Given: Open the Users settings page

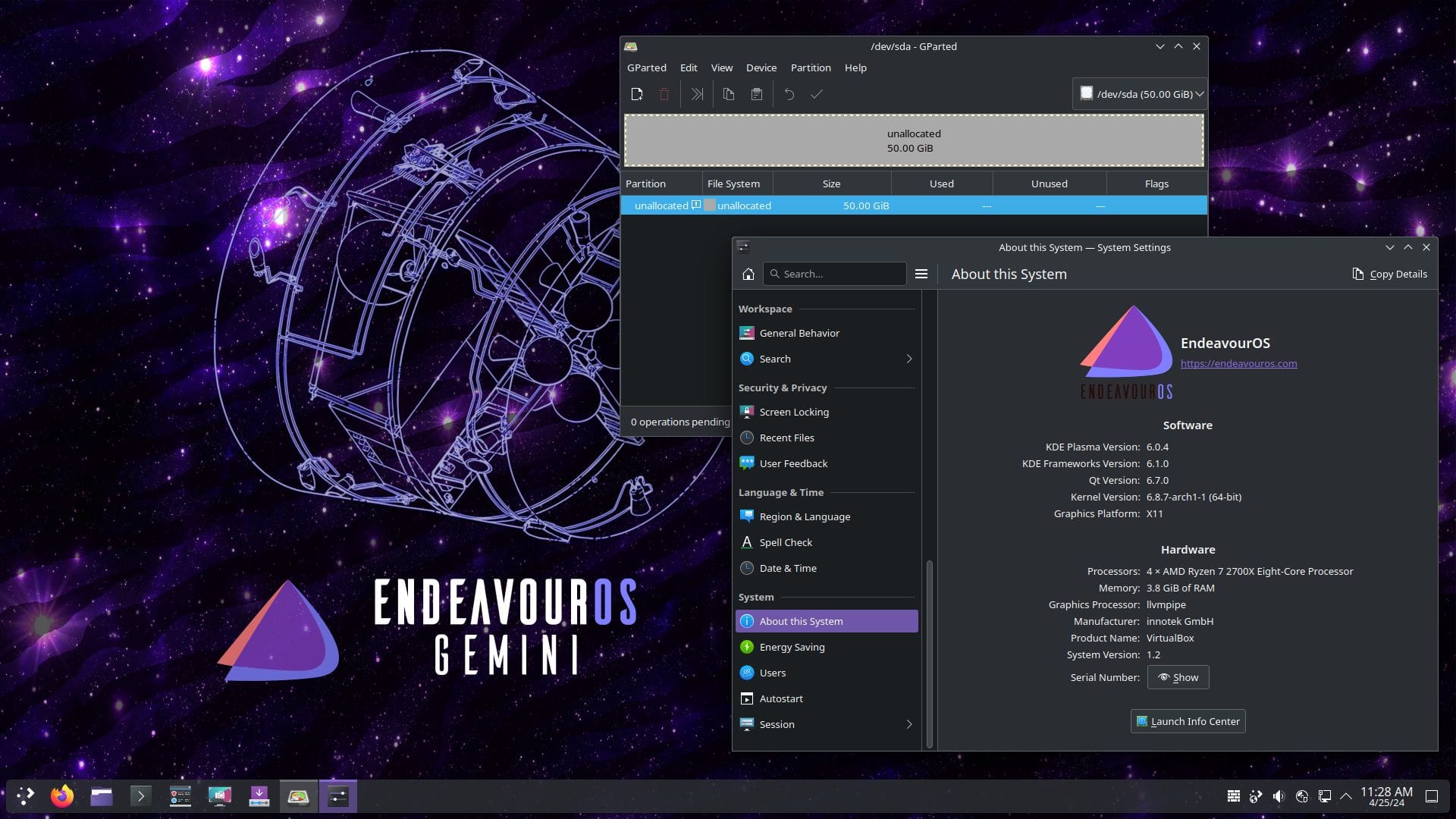Looking at the screenshot, I should coord(772,673).
